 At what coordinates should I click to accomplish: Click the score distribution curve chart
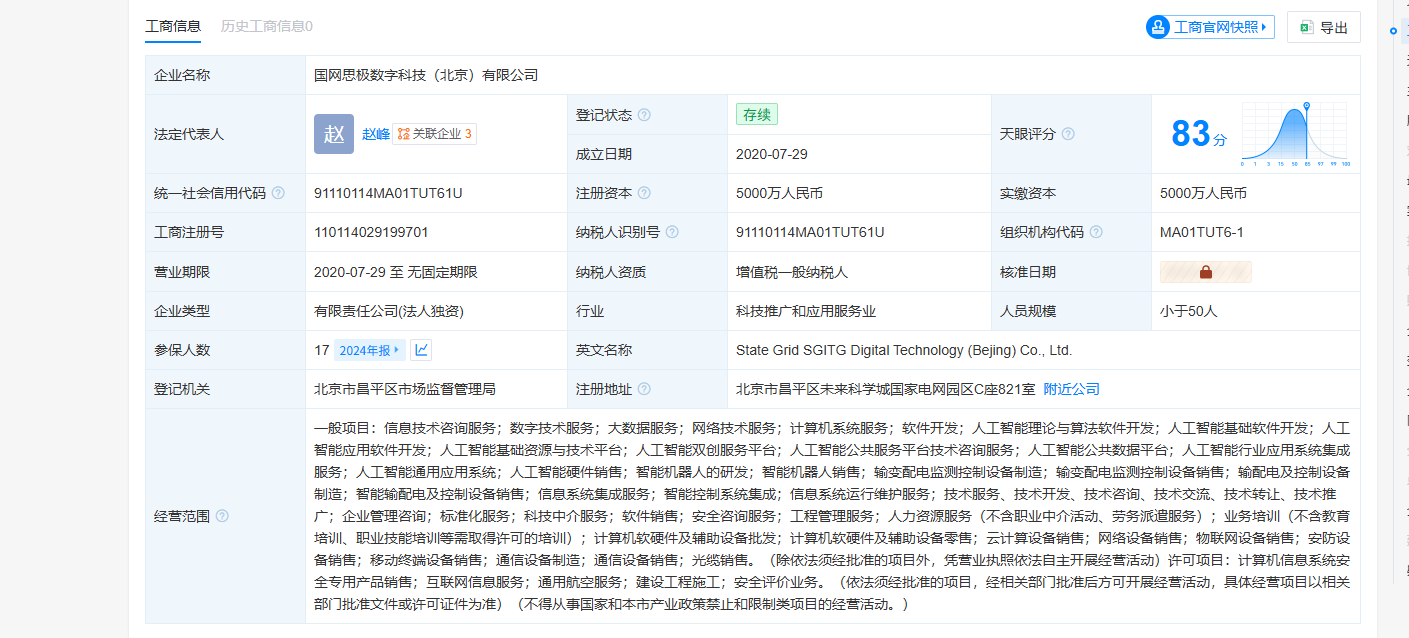[x=1296, y=134]
